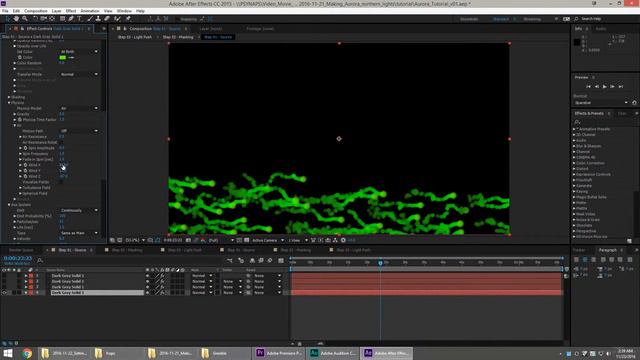Open the Active Camera view selector
Image resolution: width=640 pixels, height=360 pixels.
[268, 240]
